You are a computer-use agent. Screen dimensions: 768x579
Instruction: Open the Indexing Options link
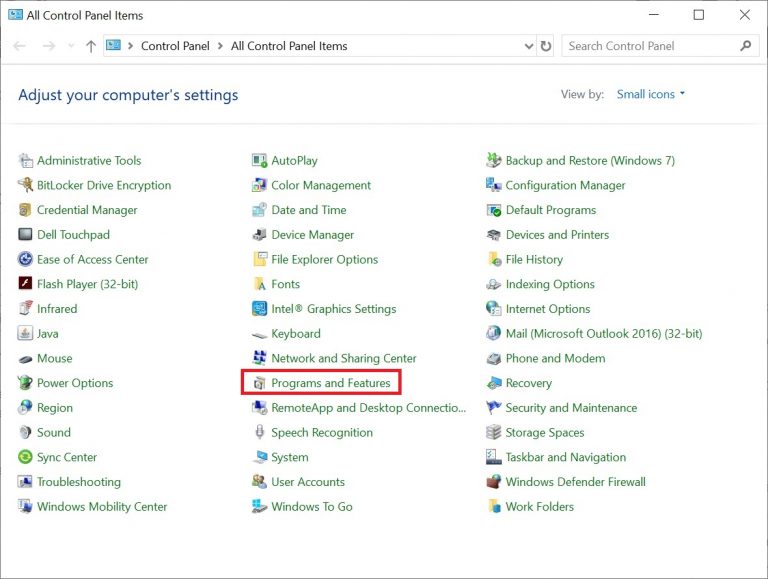pos(550,284)
